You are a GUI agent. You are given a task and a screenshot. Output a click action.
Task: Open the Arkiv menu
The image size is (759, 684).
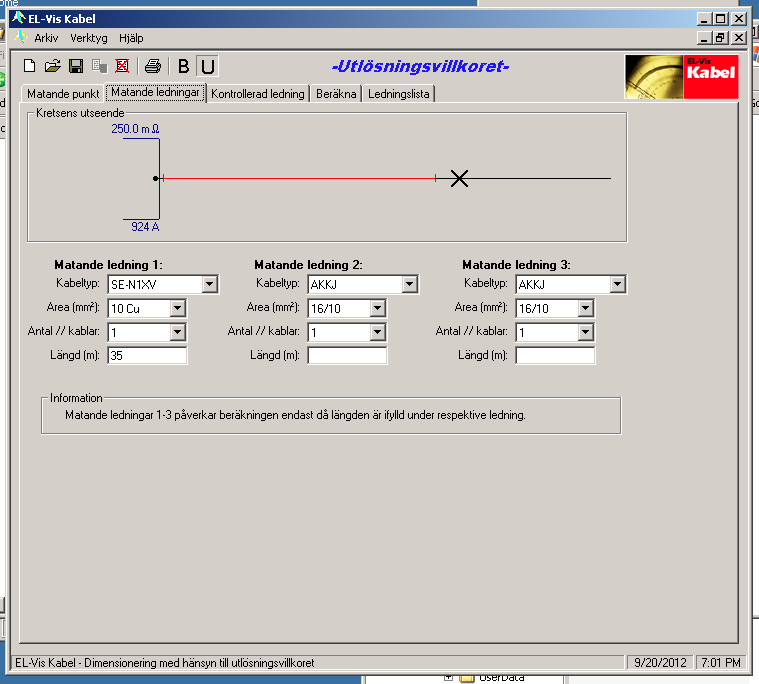tap(46, 37)
